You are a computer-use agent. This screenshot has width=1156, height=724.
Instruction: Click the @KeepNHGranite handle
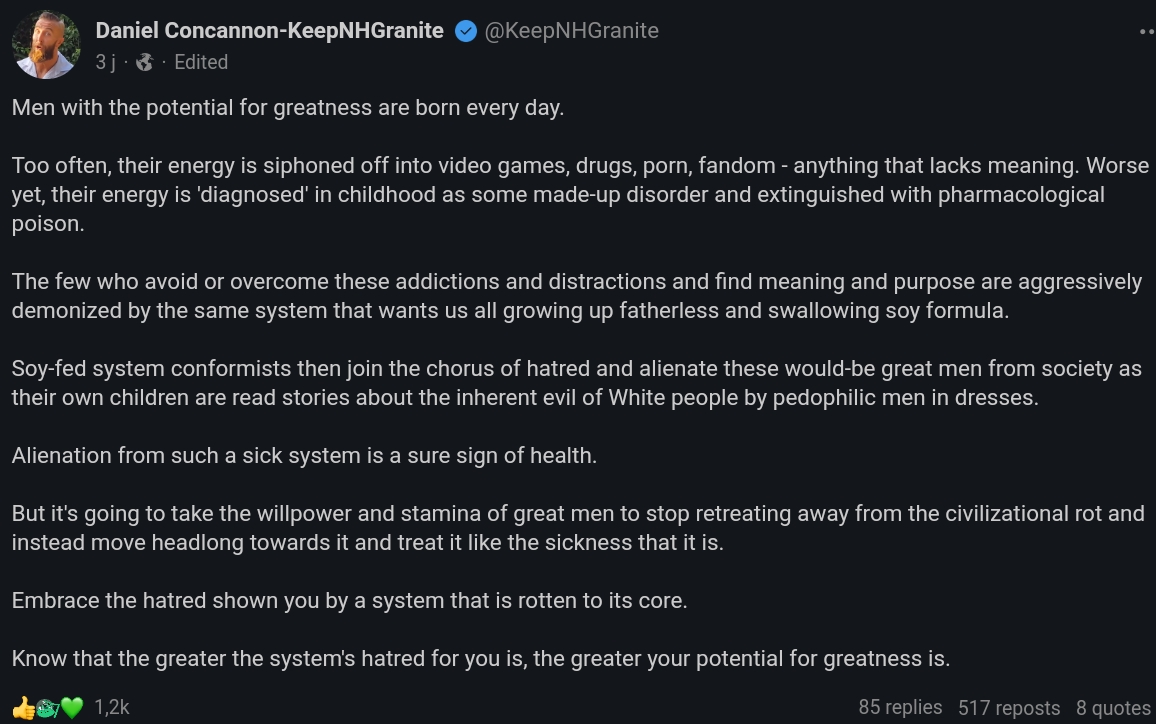[x=571, y=31]
